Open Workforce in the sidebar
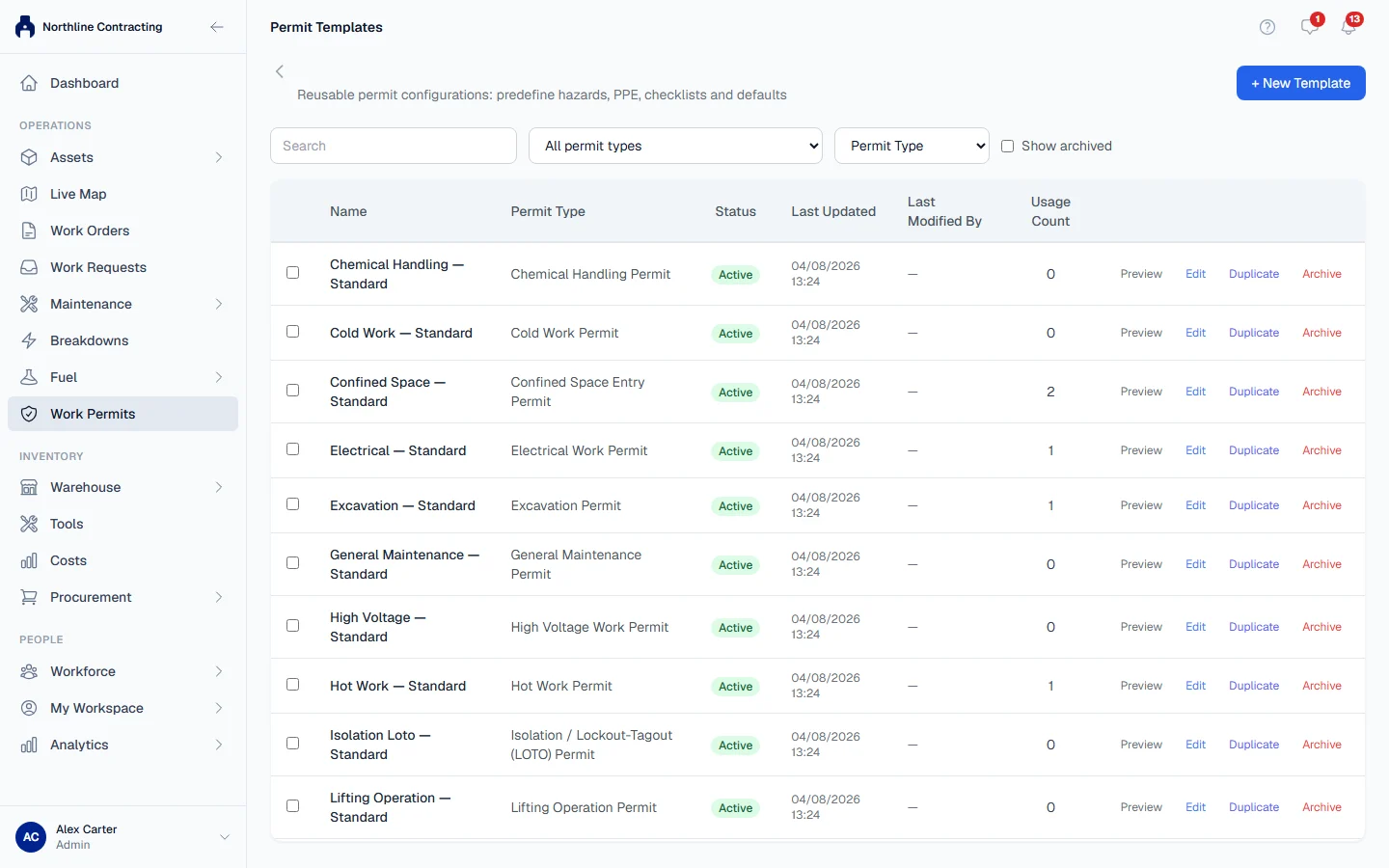This screenshot has height=868, width=1389. pyautogui.click(x=123, y=671)
